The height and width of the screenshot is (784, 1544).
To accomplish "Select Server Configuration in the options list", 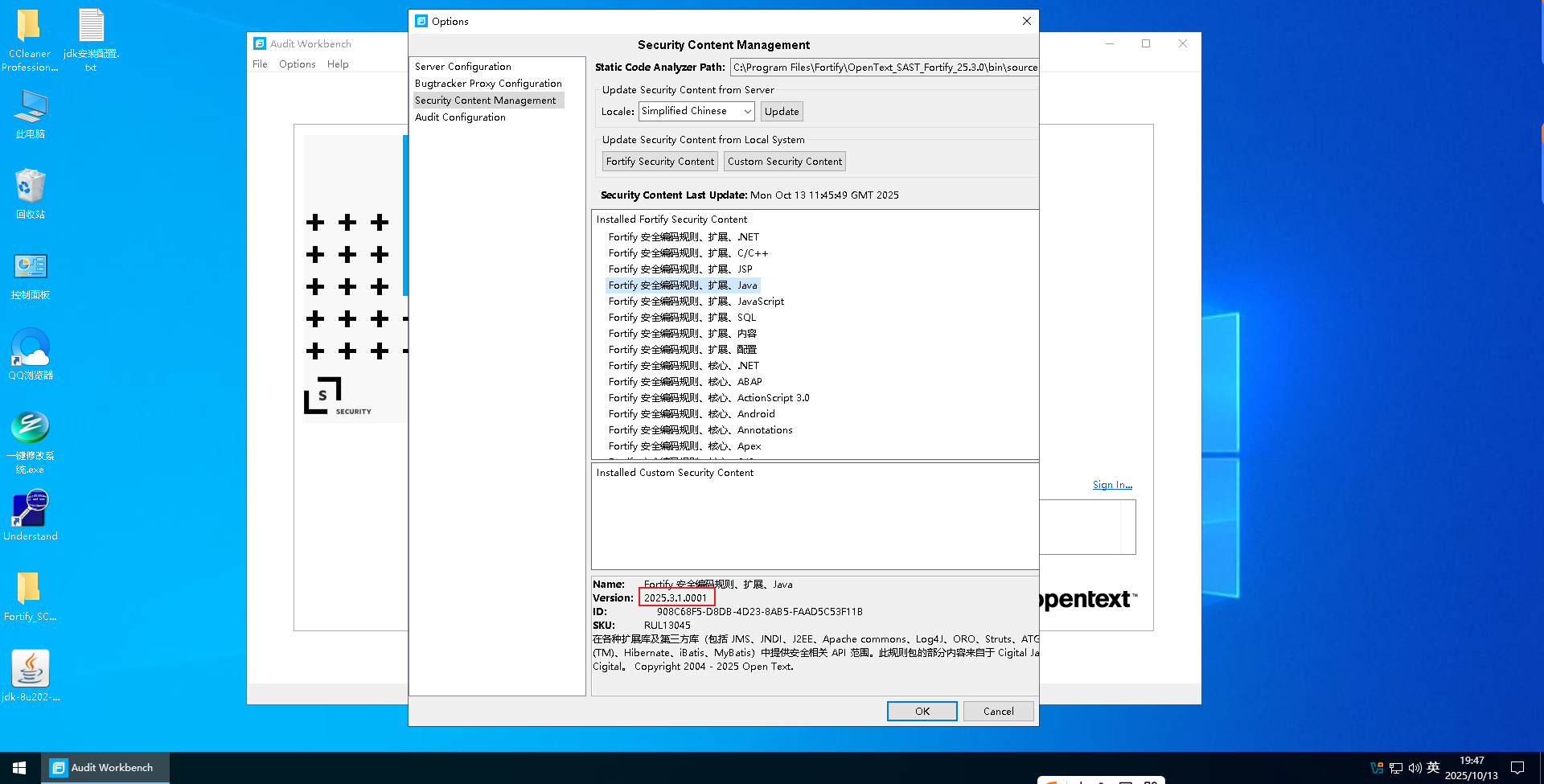I will coord(462,67).
